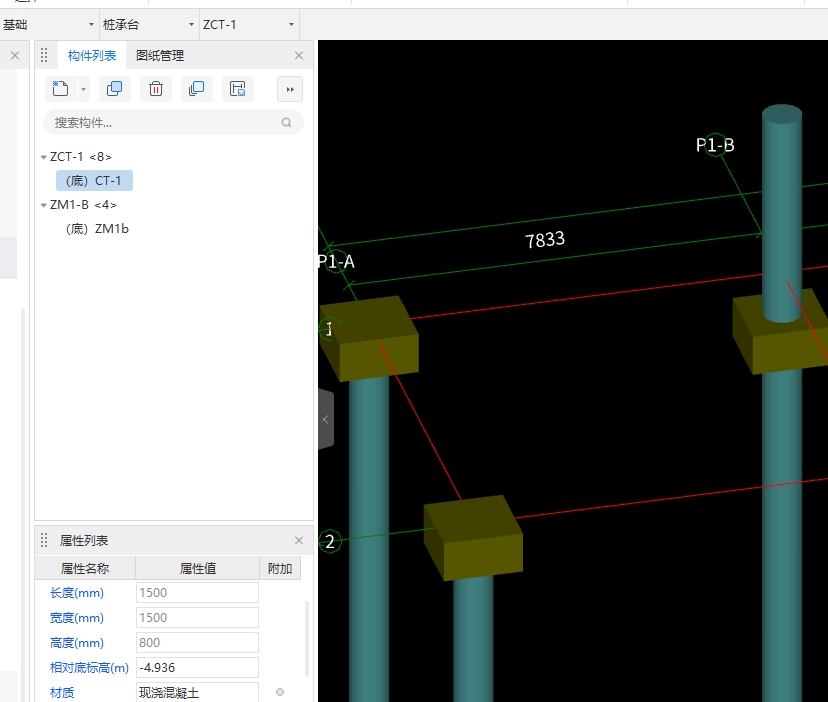828x702 pixels.
Task: Collapse the ZCT-1 <8> tree node
Action: 44,157
